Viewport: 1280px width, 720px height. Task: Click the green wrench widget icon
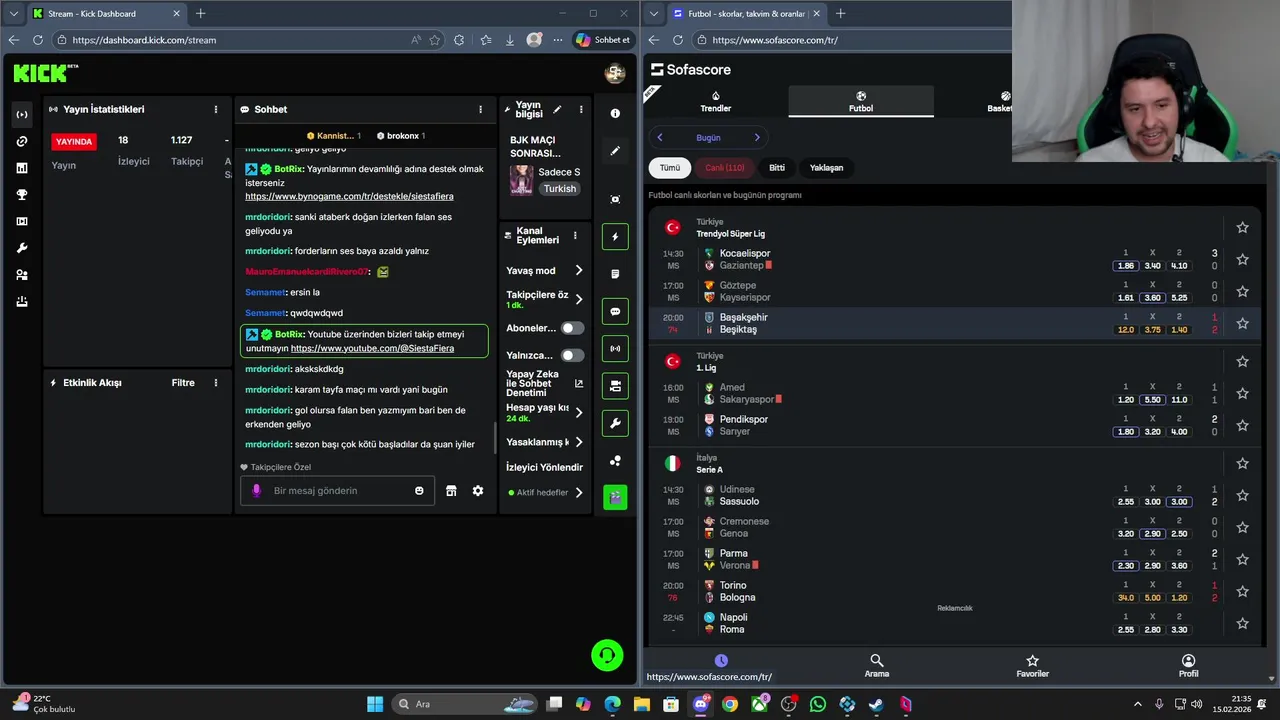[x=615, y=423]
